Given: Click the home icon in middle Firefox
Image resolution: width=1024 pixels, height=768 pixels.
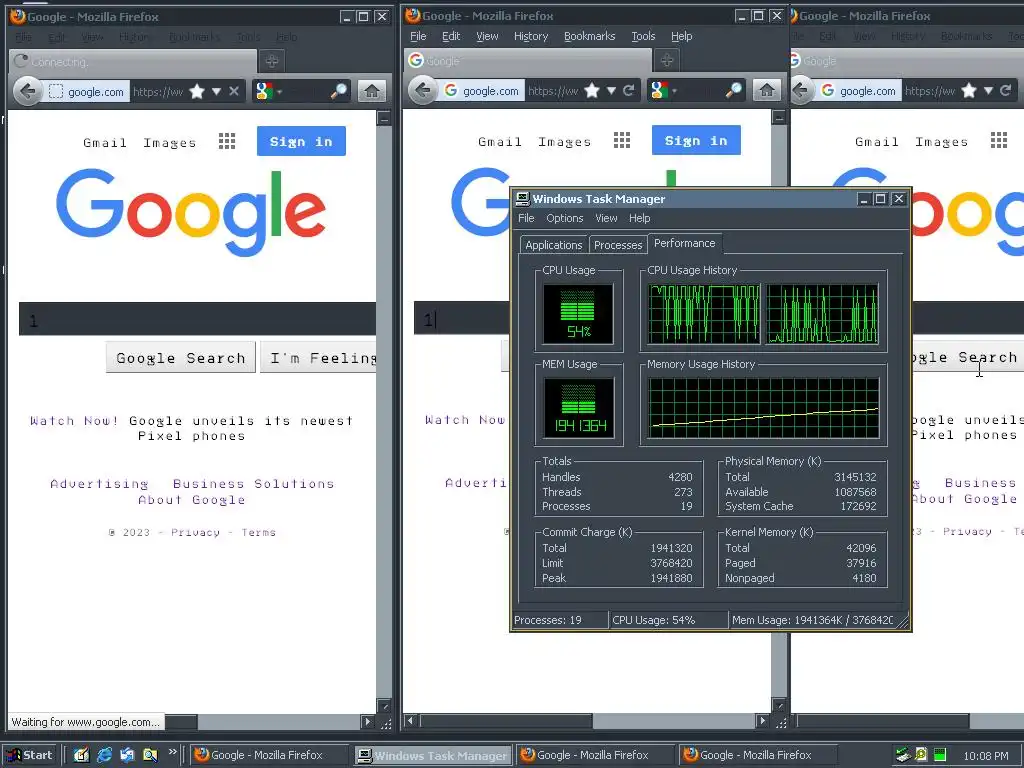Looking at the screenshot, I should 767,90.
